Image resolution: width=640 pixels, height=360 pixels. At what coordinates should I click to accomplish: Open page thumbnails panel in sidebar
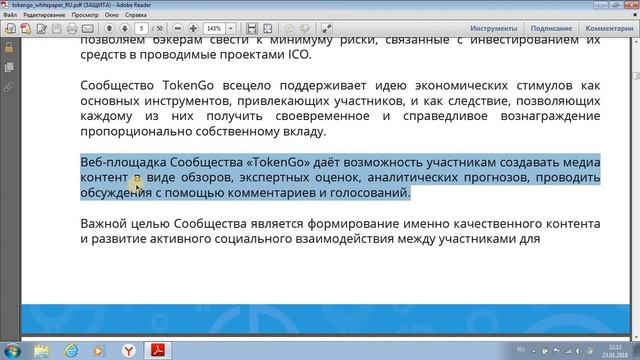[x=9, y=67]
